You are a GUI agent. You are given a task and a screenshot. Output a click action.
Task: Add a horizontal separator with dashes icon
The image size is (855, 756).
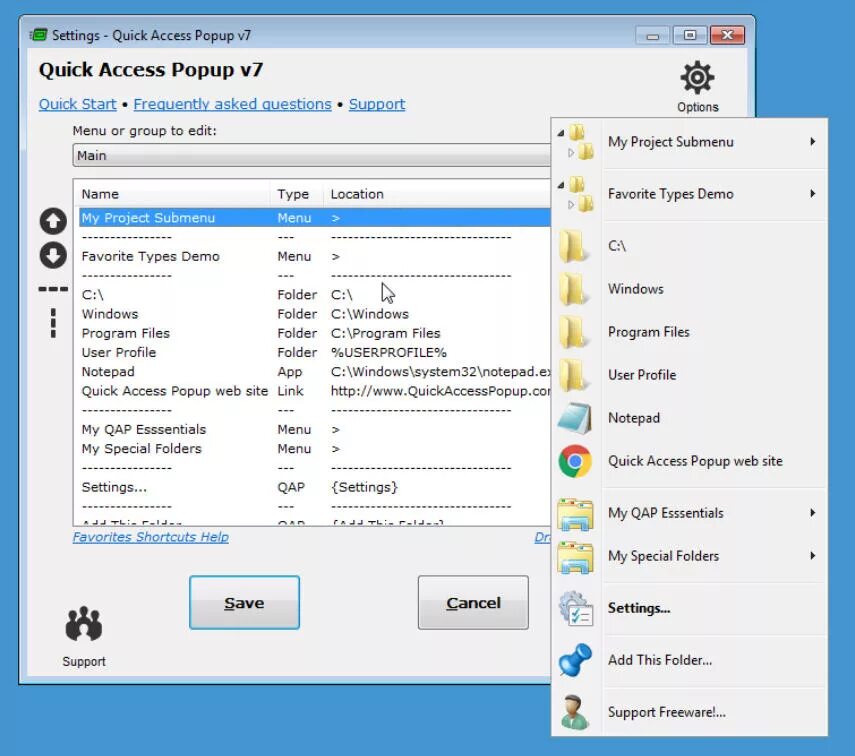[53, 289]
